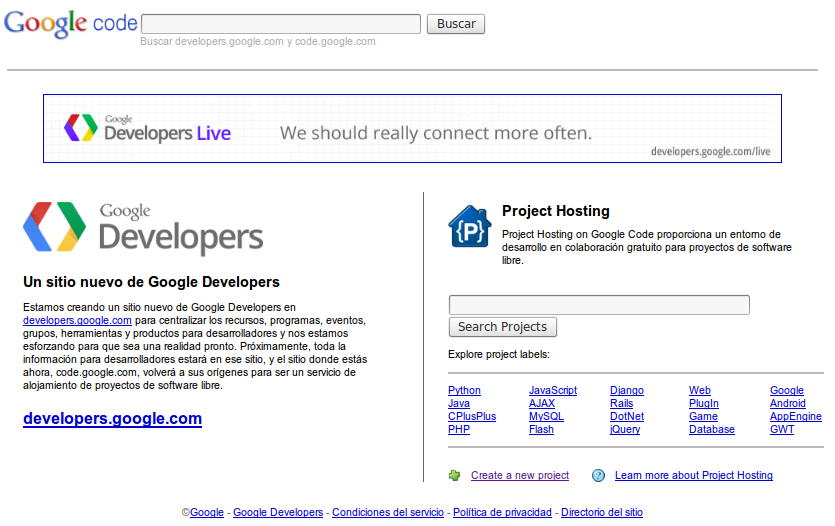835x526 pixels.
Task: Explore the Java project label
Action: tap(459, 404)
